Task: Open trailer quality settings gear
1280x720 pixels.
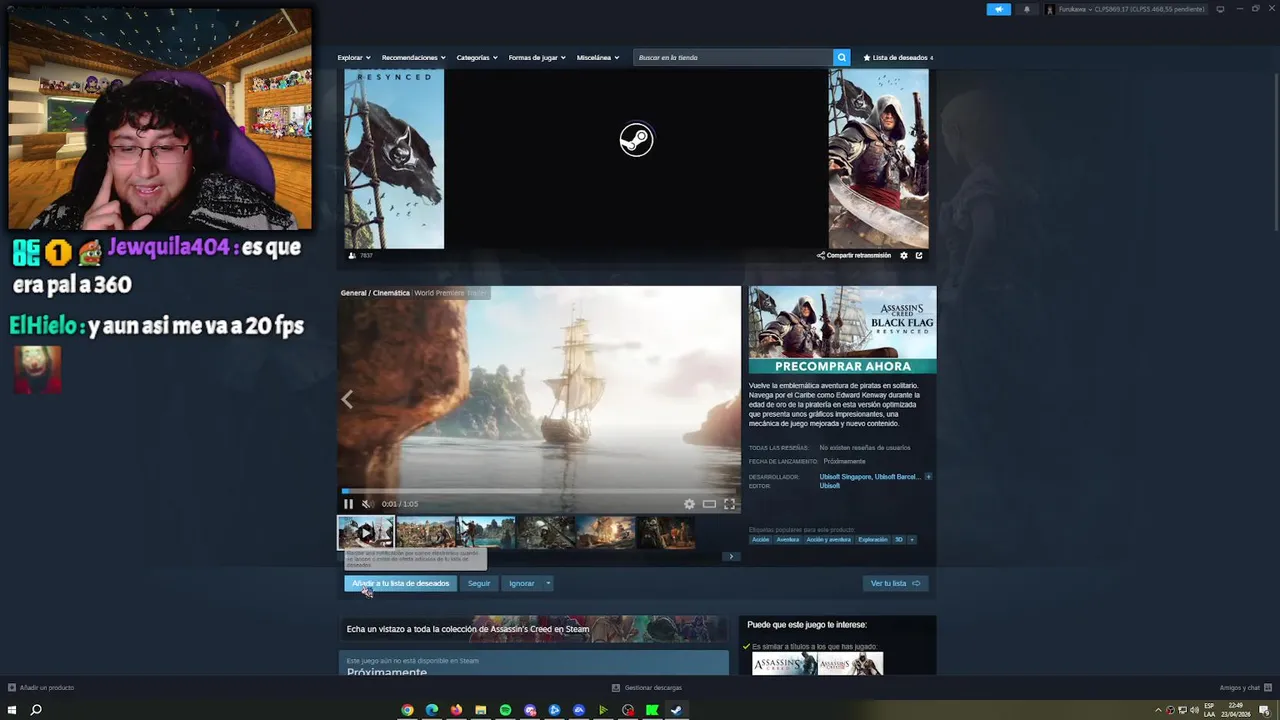Action: point(689,504)
